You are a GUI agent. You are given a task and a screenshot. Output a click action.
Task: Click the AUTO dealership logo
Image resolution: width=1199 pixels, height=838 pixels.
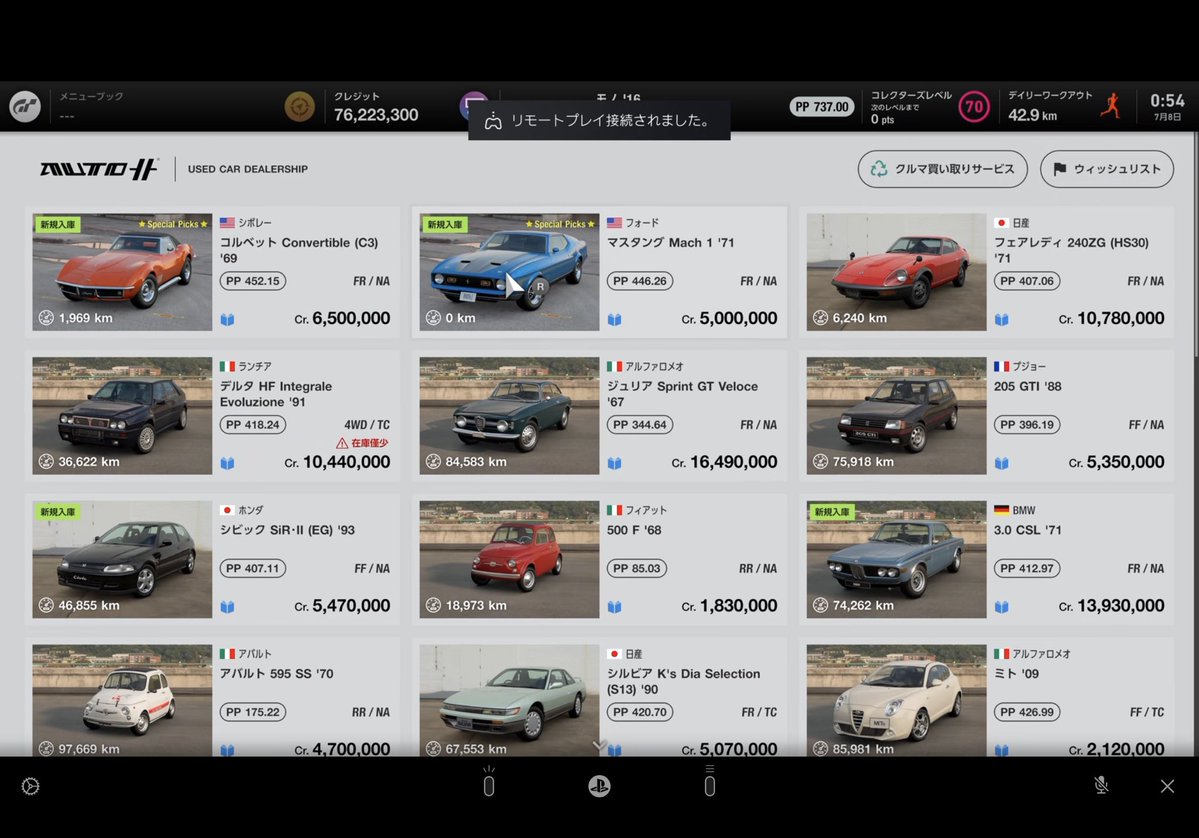(99, 169)
